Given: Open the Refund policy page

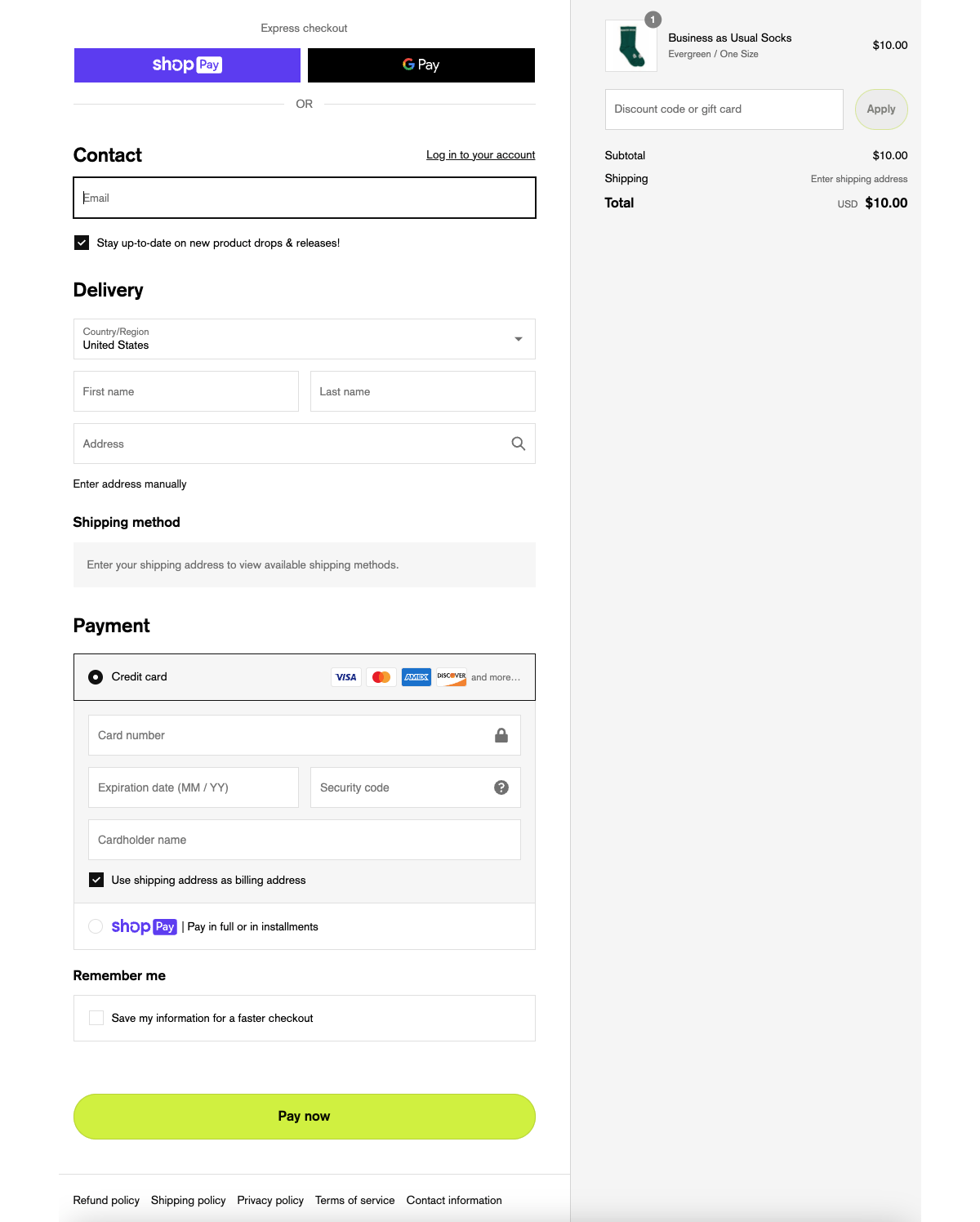Looking at the screenshot, I should click(x=106, y=1200).
